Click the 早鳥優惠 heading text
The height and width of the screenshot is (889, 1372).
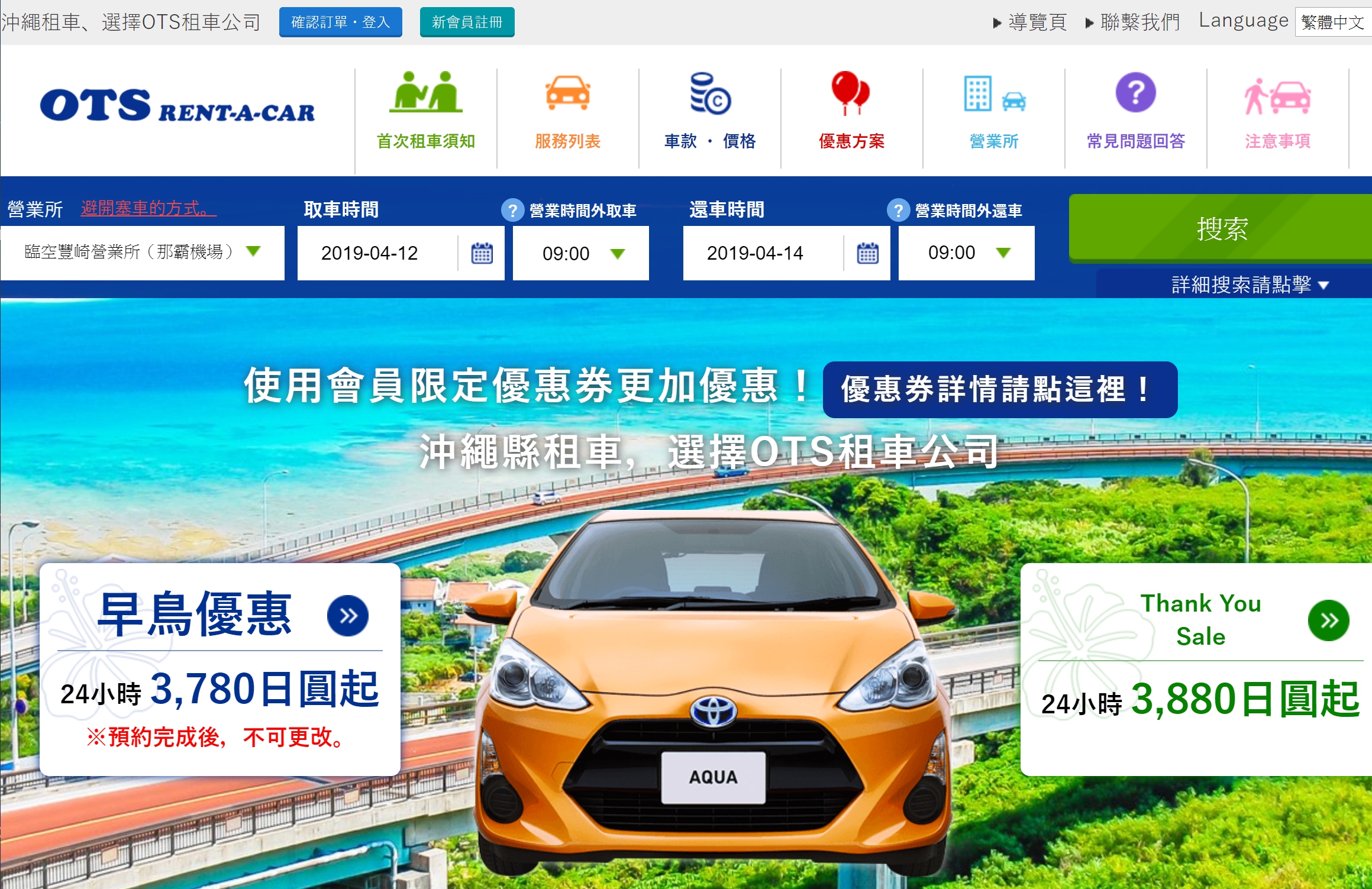(195, 615)
